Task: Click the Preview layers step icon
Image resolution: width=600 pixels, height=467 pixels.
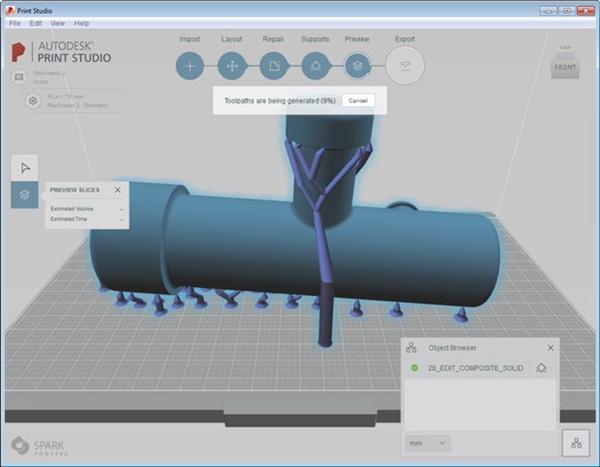Action: click(x=358, y=66)
